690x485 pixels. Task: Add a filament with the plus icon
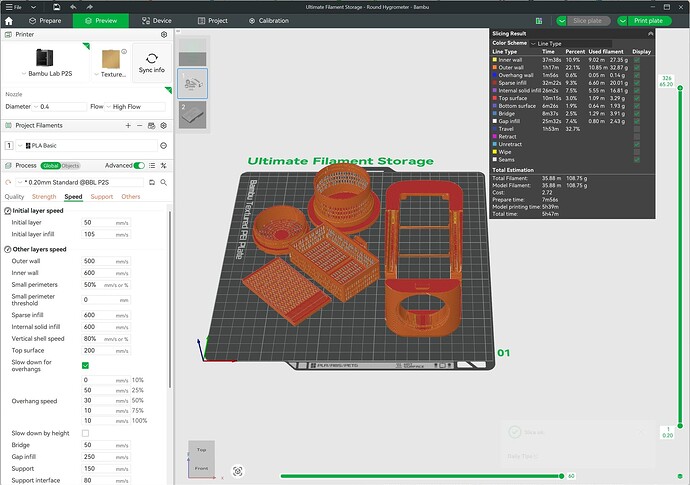click(x=128, y=125)
